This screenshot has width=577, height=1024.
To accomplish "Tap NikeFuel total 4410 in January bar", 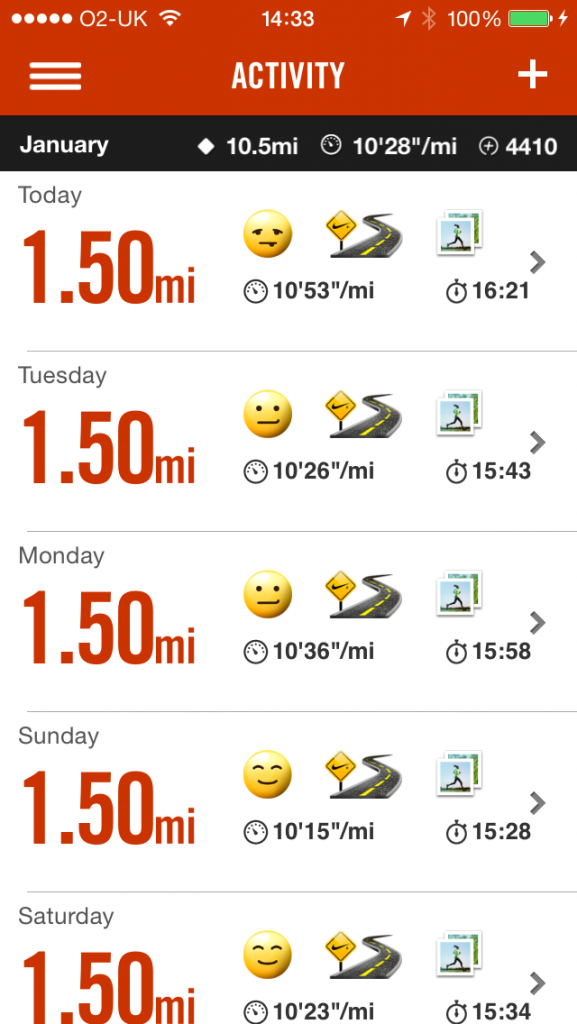I will pyautogui.click(x=519, y=146).
